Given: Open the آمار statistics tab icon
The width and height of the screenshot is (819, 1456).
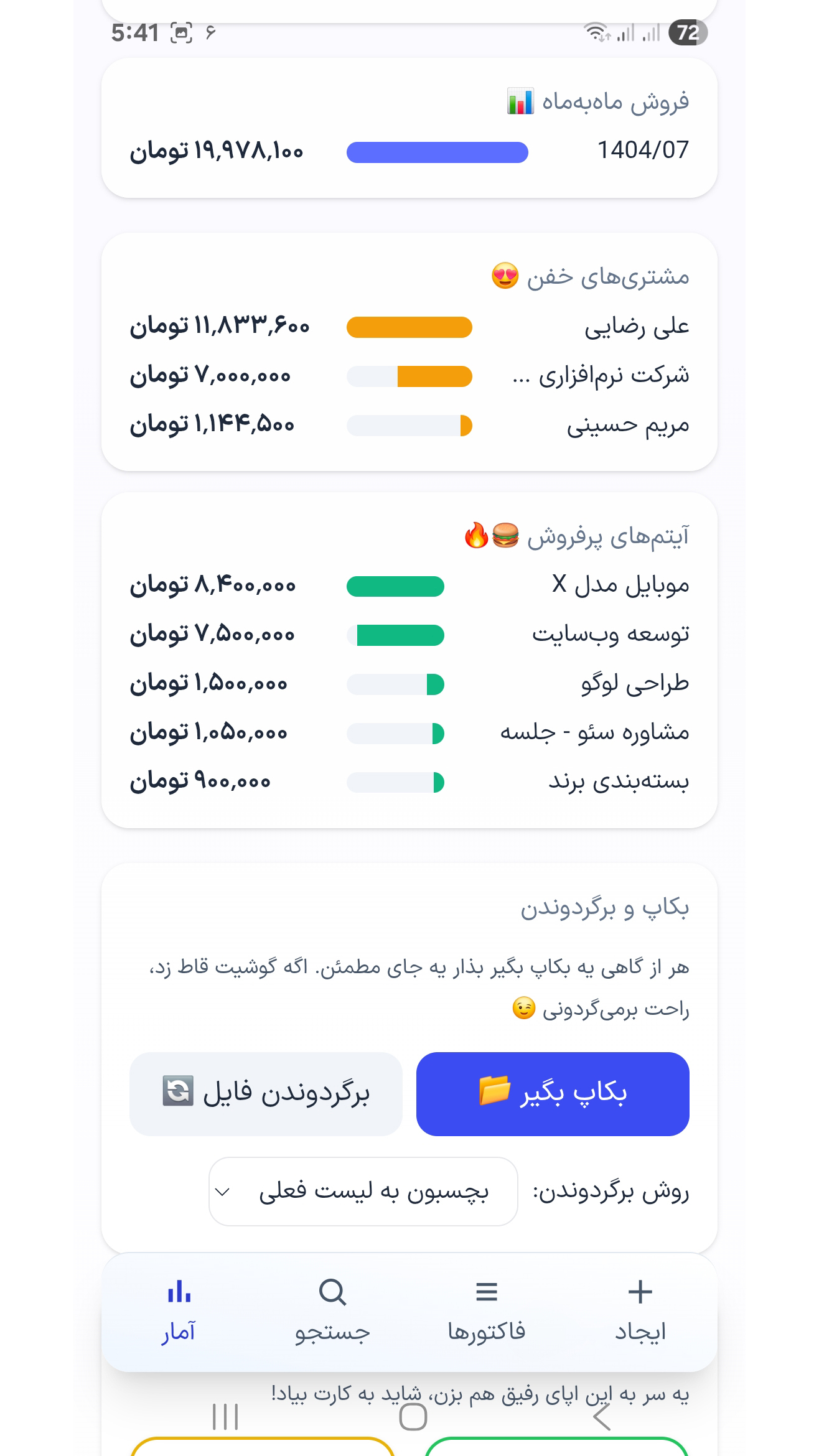Looking at the screenshot, I should pyautogui.click(x=179, y=1292).
